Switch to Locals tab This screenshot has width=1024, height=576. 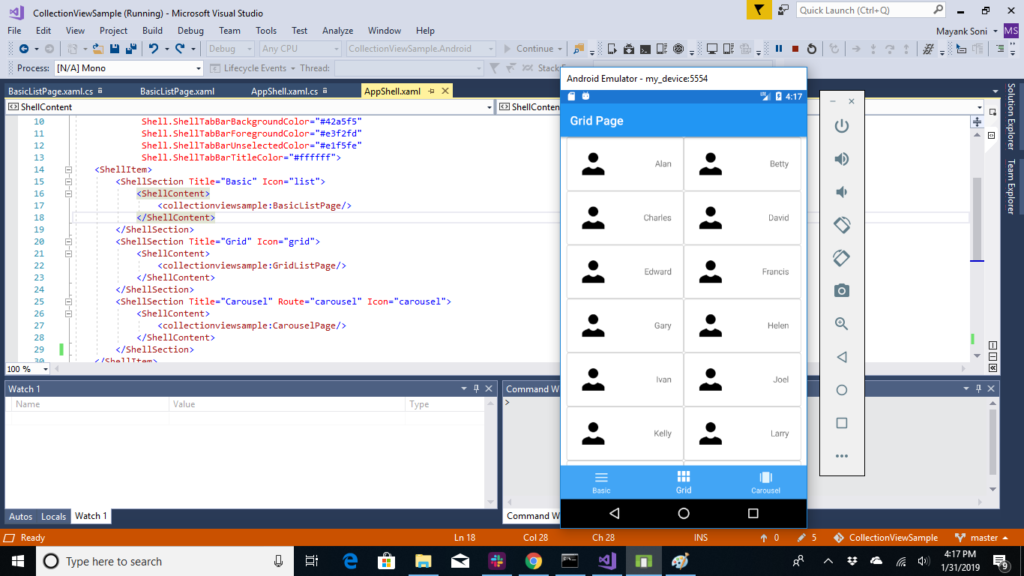[x=54, y=516]
